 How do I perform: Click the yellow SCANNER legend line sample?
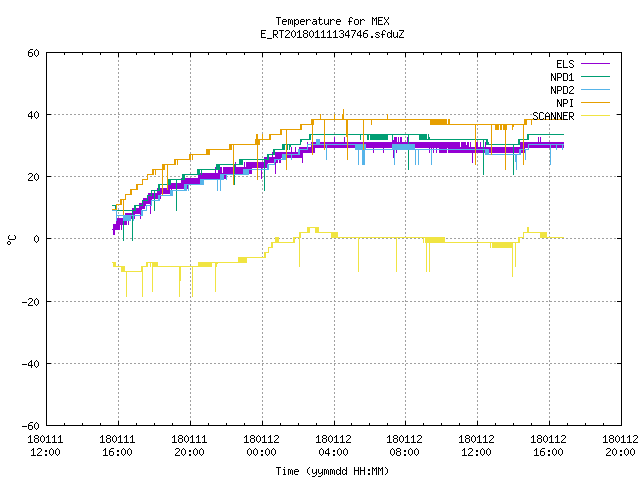(595, 116)
